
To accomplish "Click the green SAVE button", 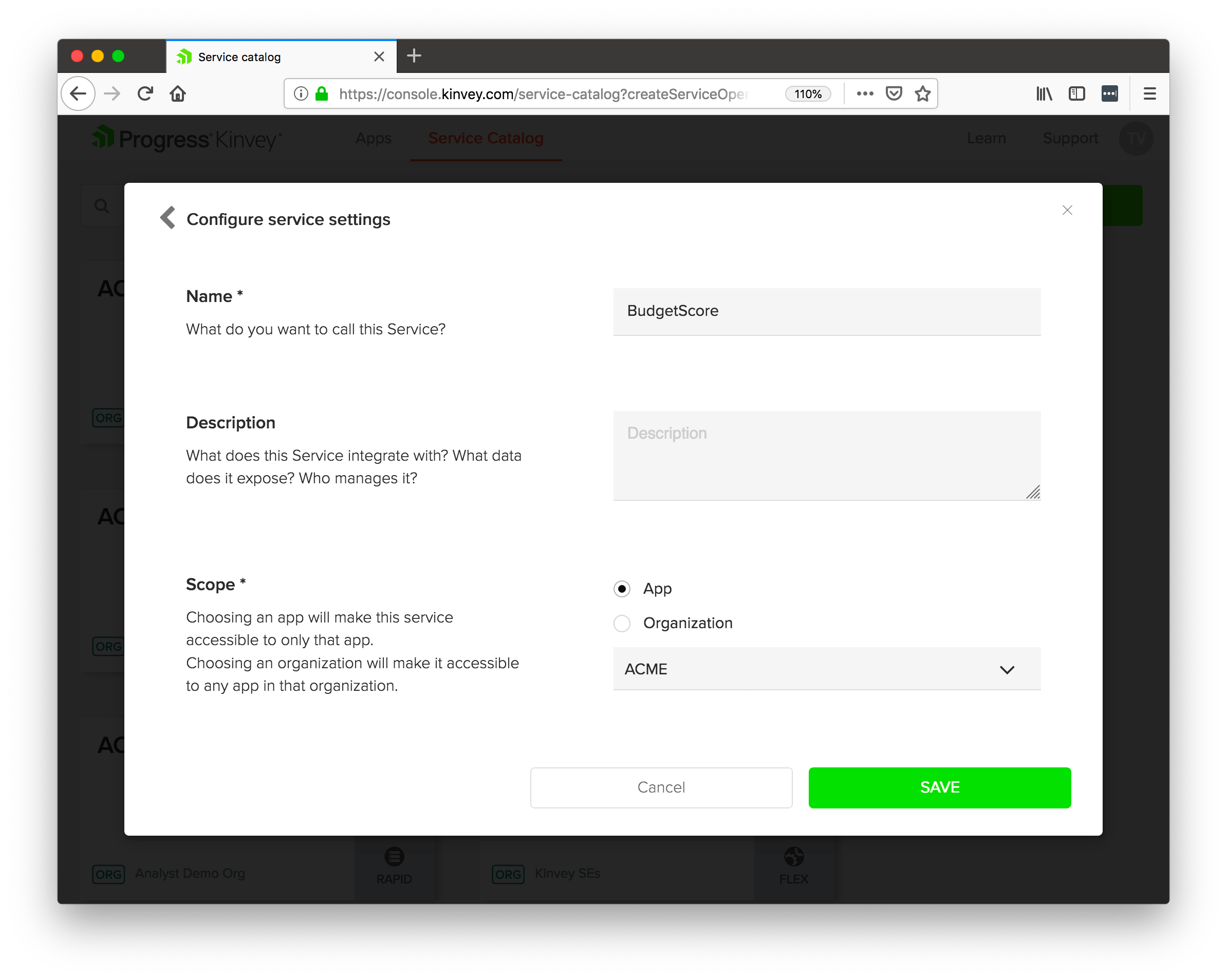I will [939, 787].
